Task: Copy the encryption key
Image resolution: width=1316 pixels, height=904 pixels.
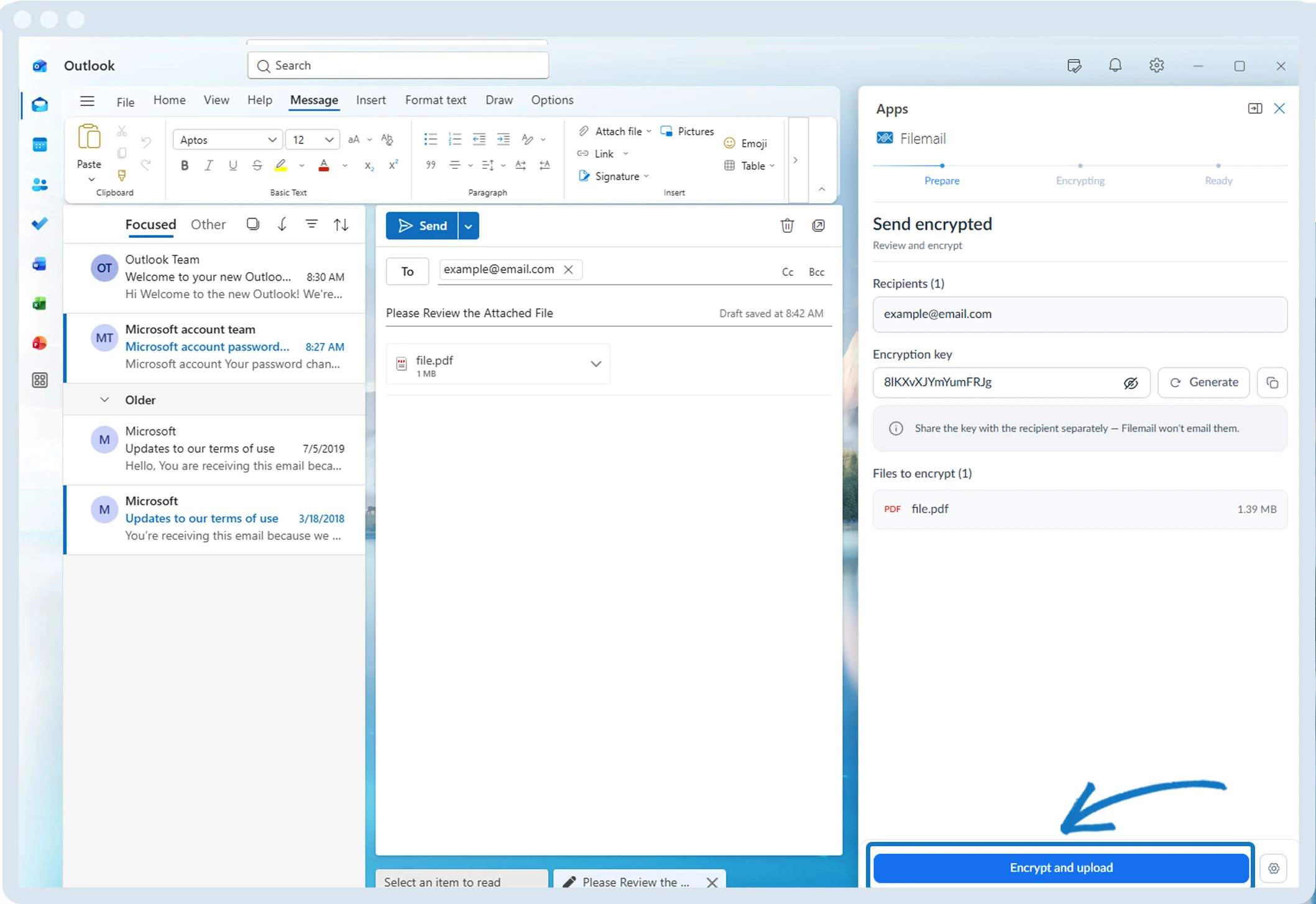Action: click(x=1272, y=383)
